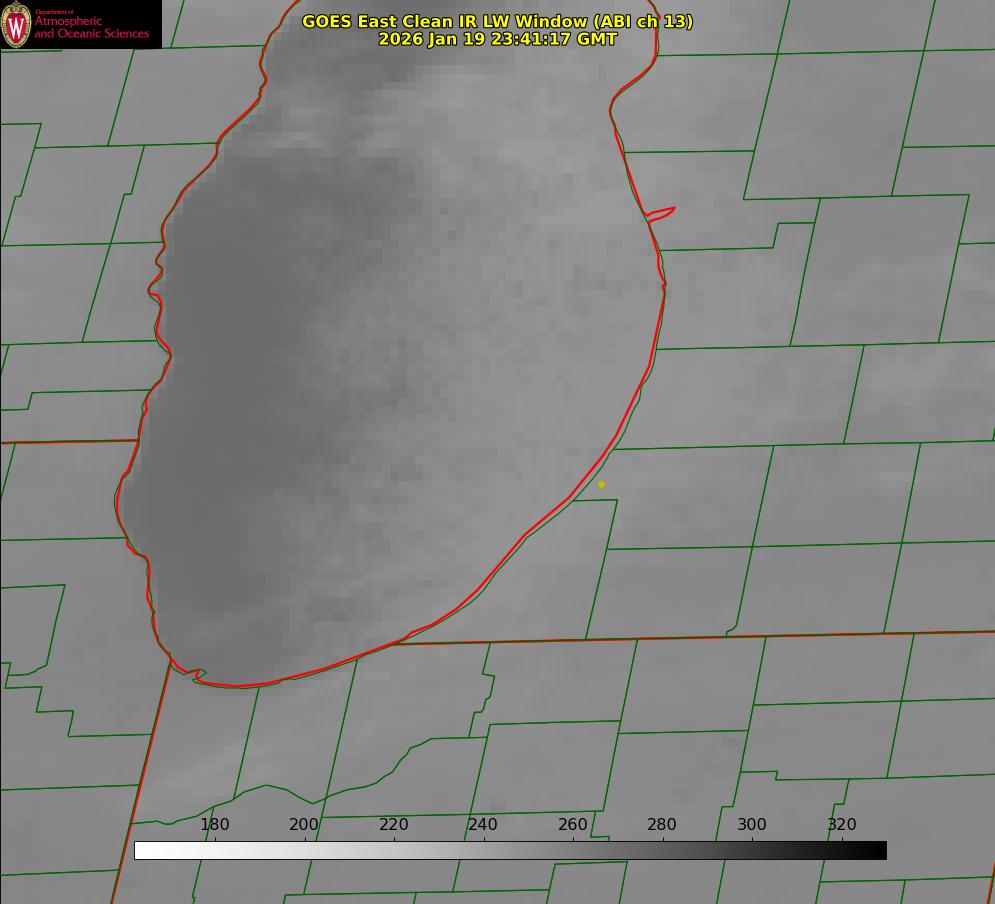This screenshot has height=904, width=995.
Task: Click the grayscale temperature colorbar
Action: (x=510, y=850)
